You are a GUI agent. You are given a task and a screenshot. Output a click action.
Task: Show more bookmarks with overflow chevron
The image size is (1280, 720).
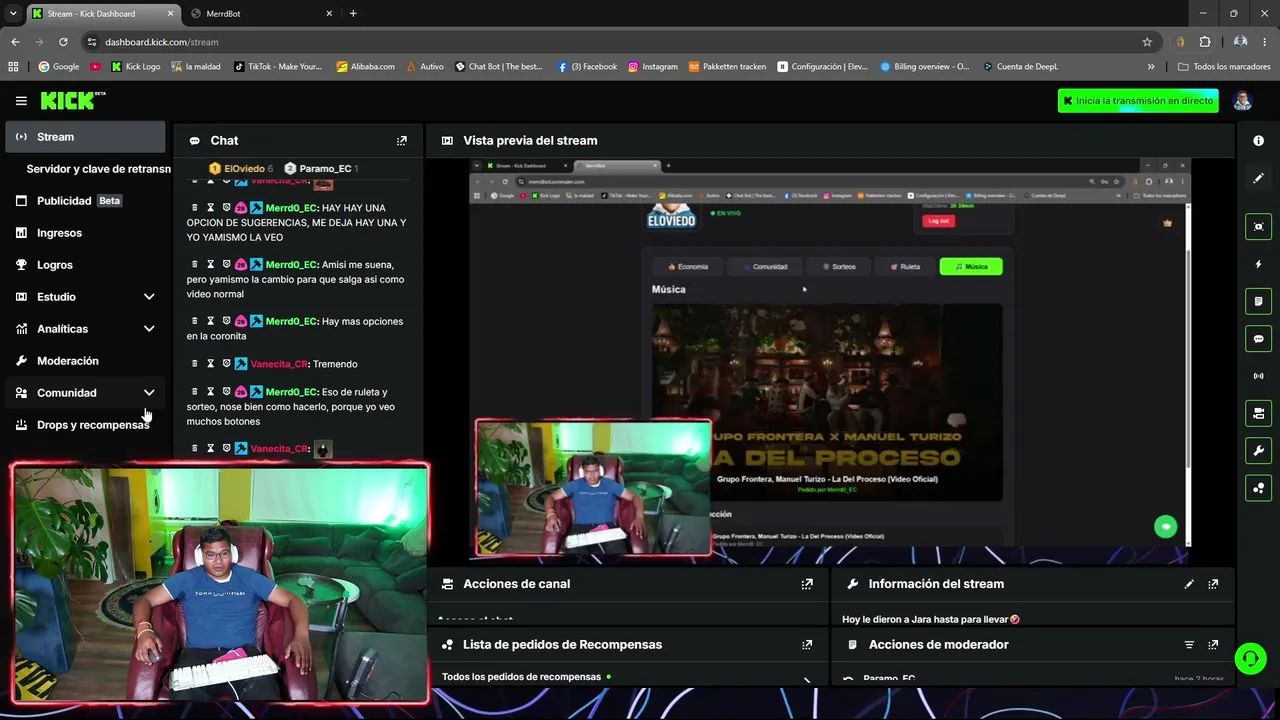[x=1151, y=67]
